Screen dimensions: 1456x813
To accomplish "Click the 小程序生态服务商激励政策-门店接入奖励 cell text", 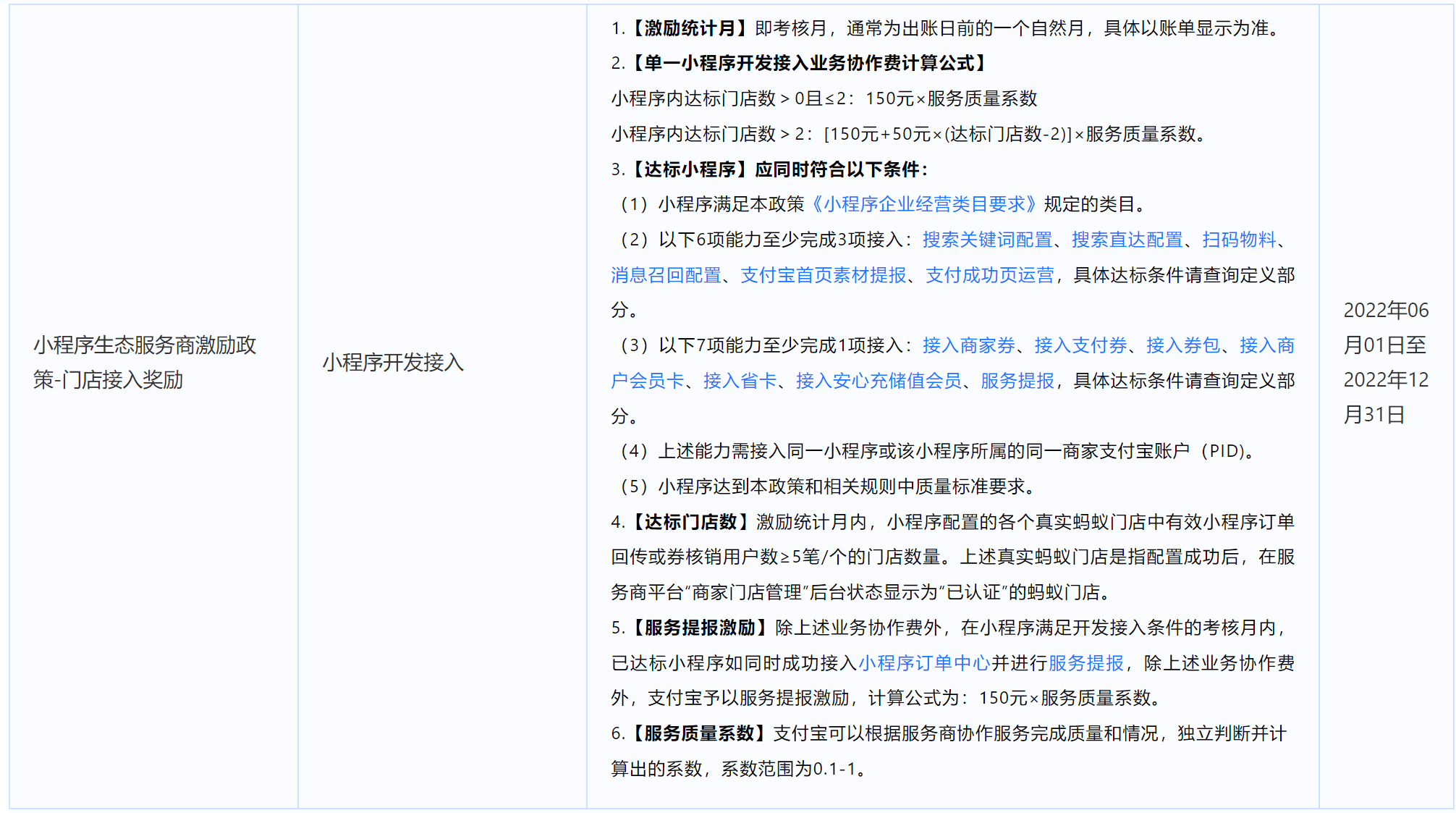I will point(145,362).
